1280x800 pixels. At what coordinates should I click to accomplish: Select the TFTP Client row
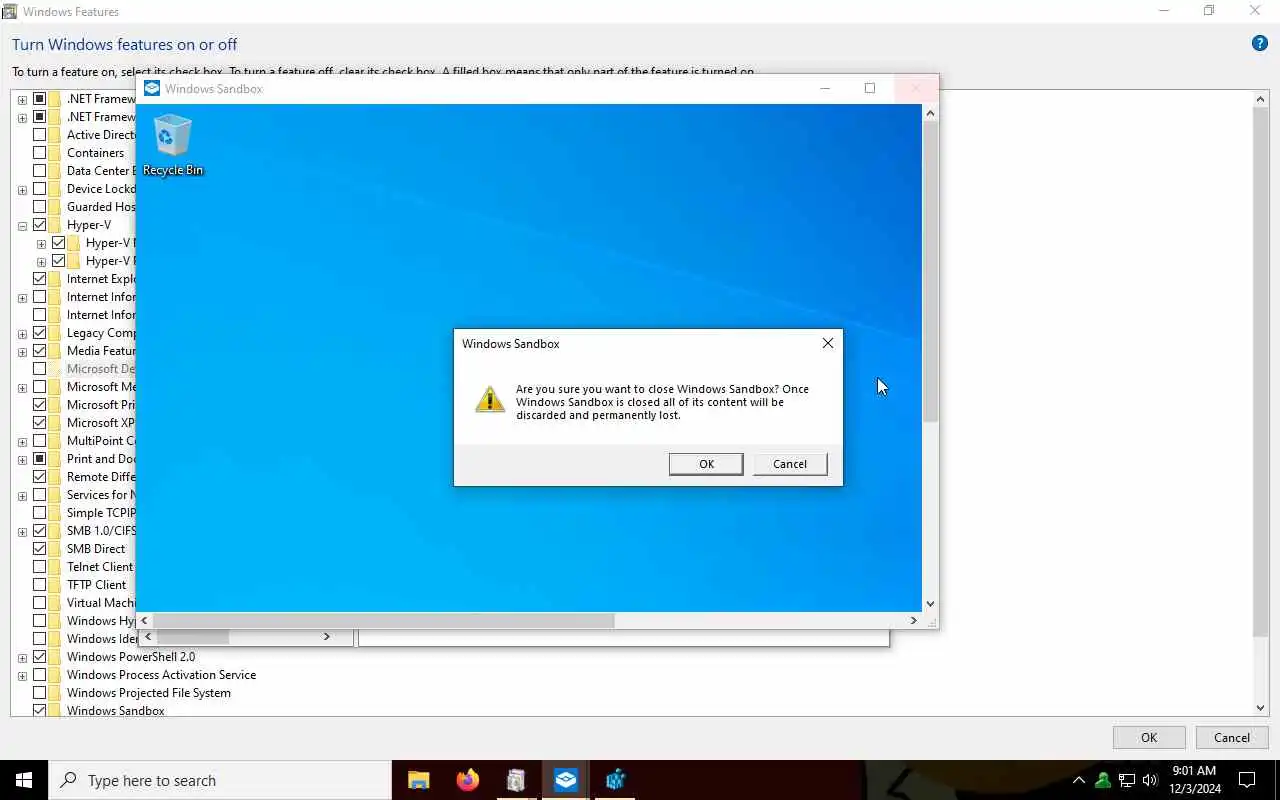coord(96,585)
